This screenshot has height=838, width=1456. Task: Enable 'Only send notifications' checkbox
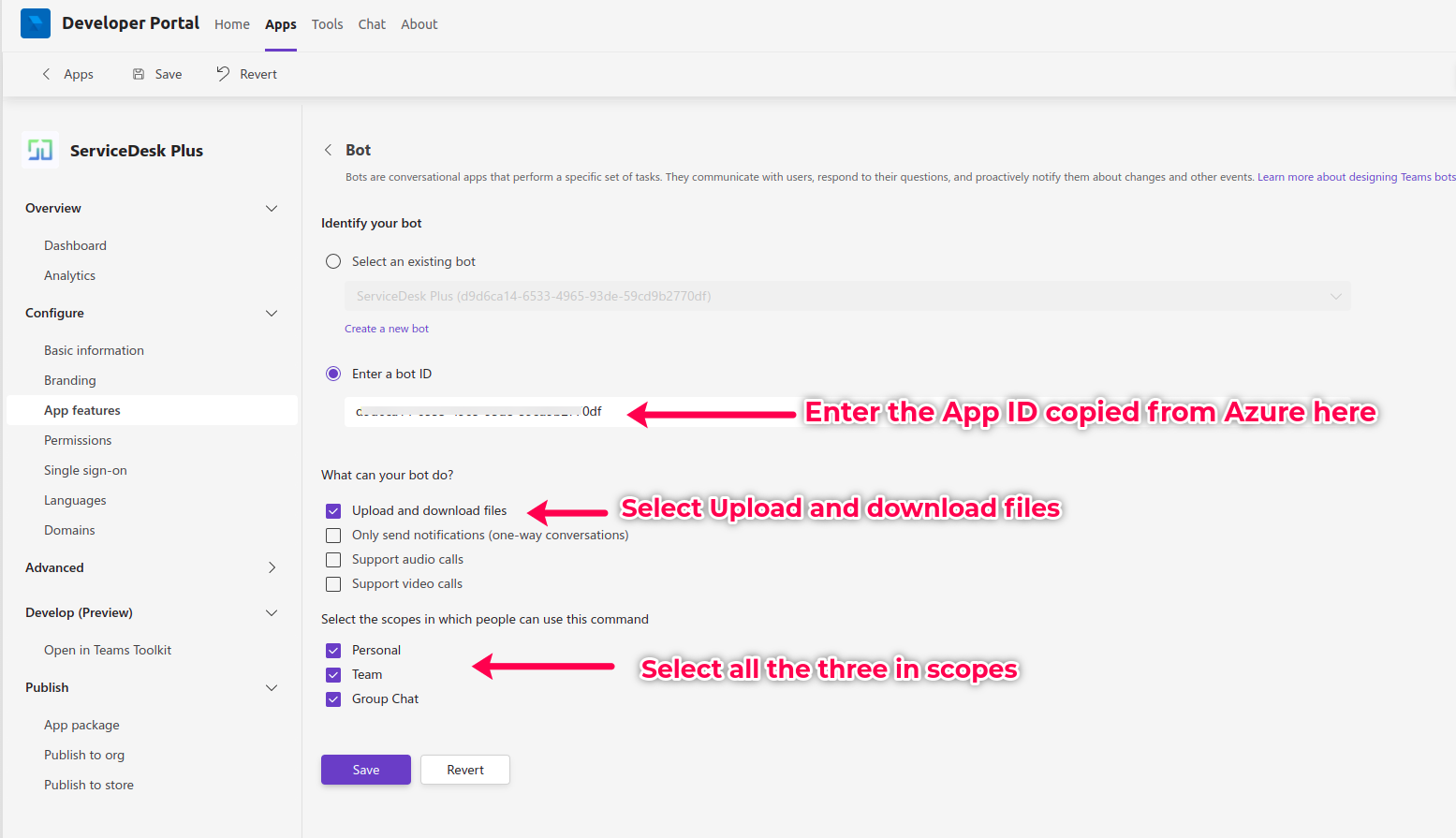pyautogui.click(x=333, y=536)
